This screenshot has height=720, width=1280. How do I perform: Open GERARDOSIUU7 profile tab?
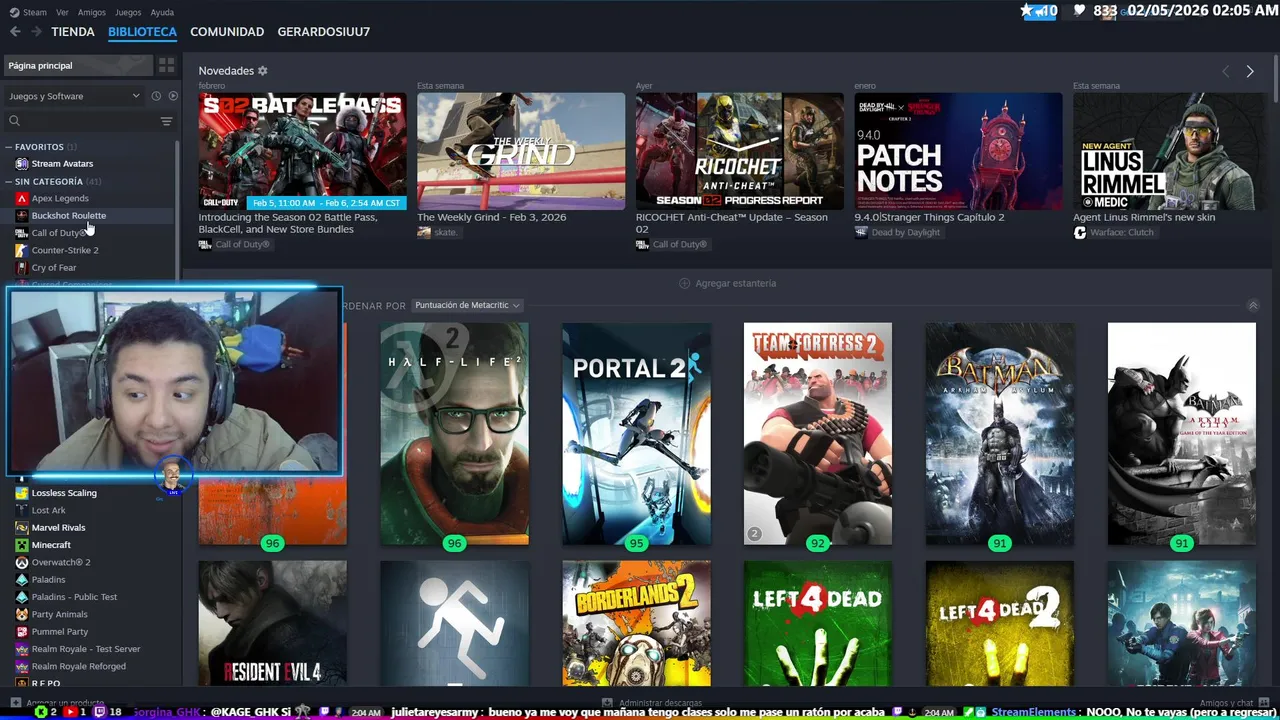324,32
